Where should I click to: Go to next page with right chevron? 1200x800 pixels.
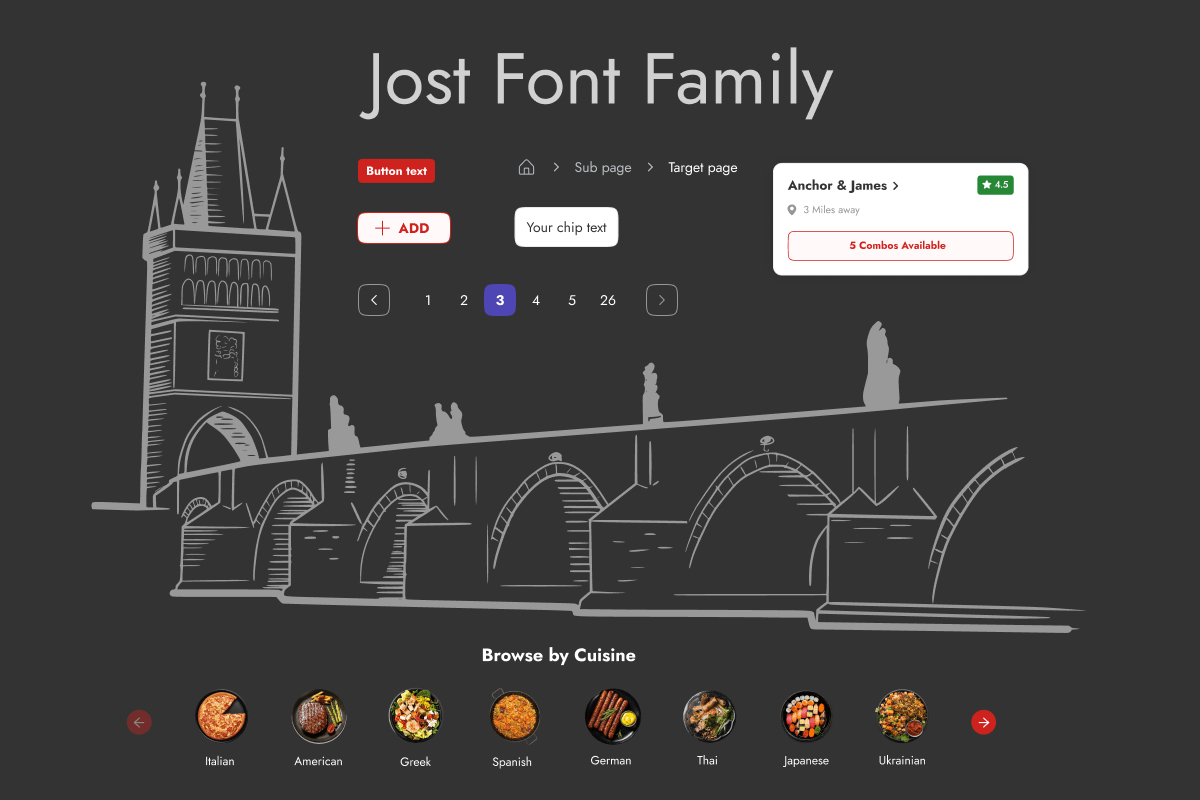tap(662, 300)
